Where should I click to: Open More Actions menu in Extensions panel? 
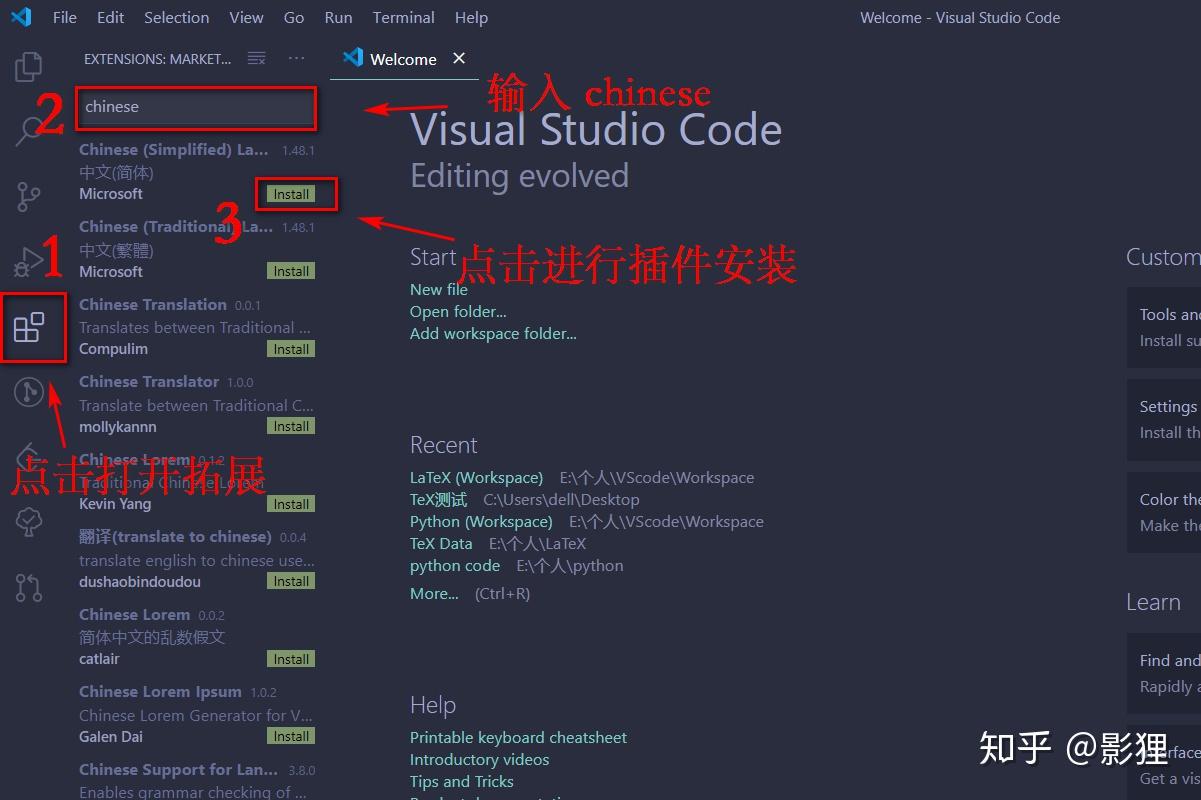(296, 58)
